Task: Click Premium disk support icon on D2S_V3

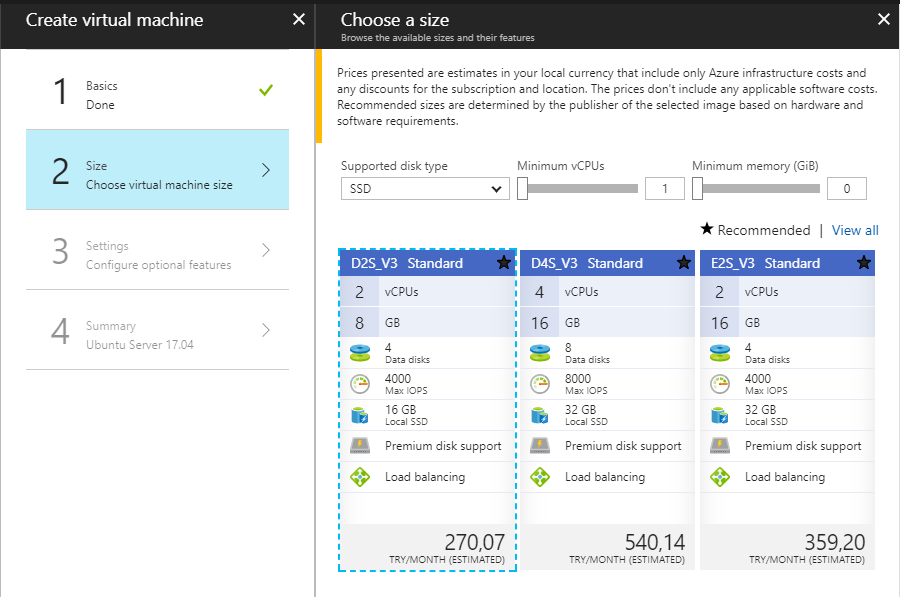Action: click(360, 445)
